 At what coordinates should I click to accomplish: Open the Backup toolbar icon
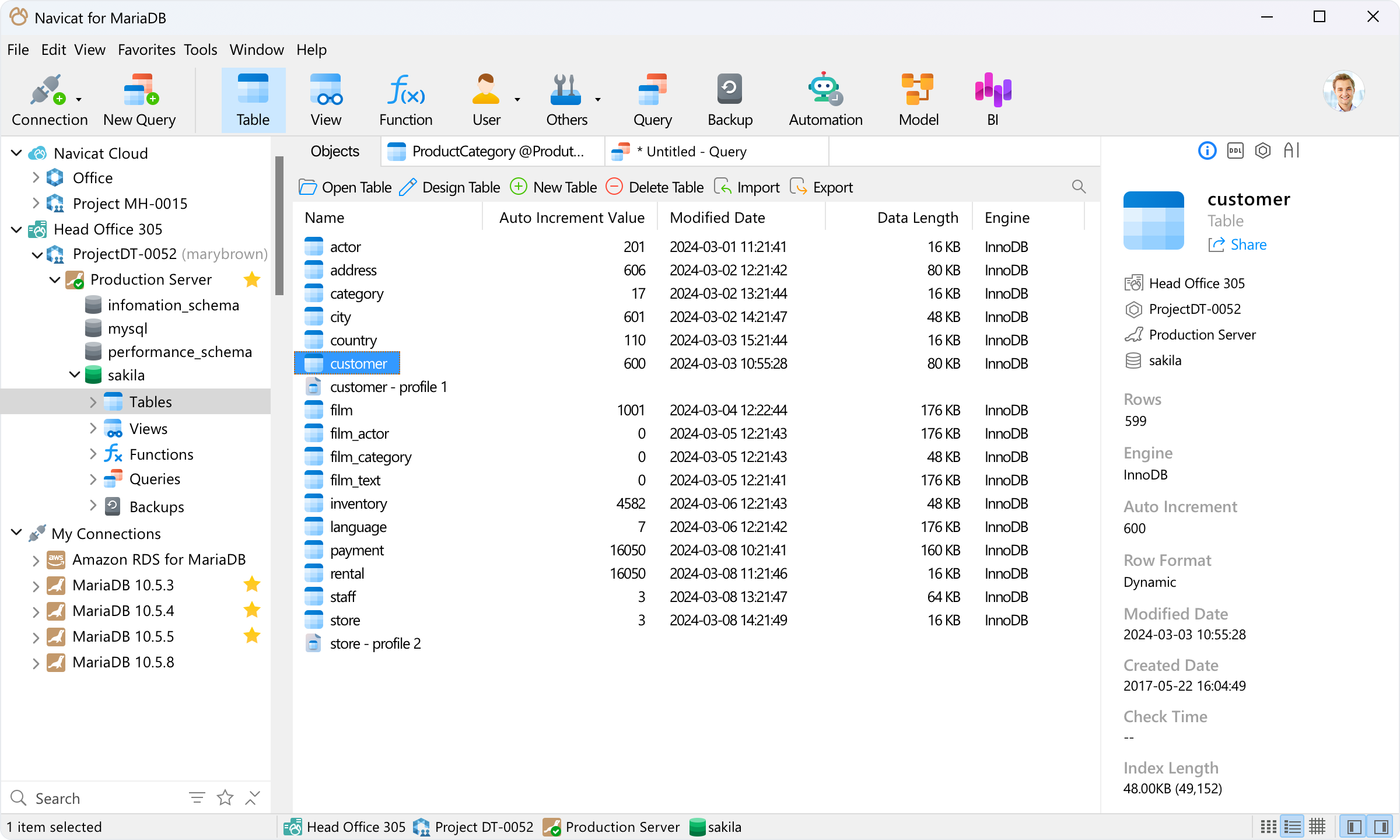pos(730,100)
